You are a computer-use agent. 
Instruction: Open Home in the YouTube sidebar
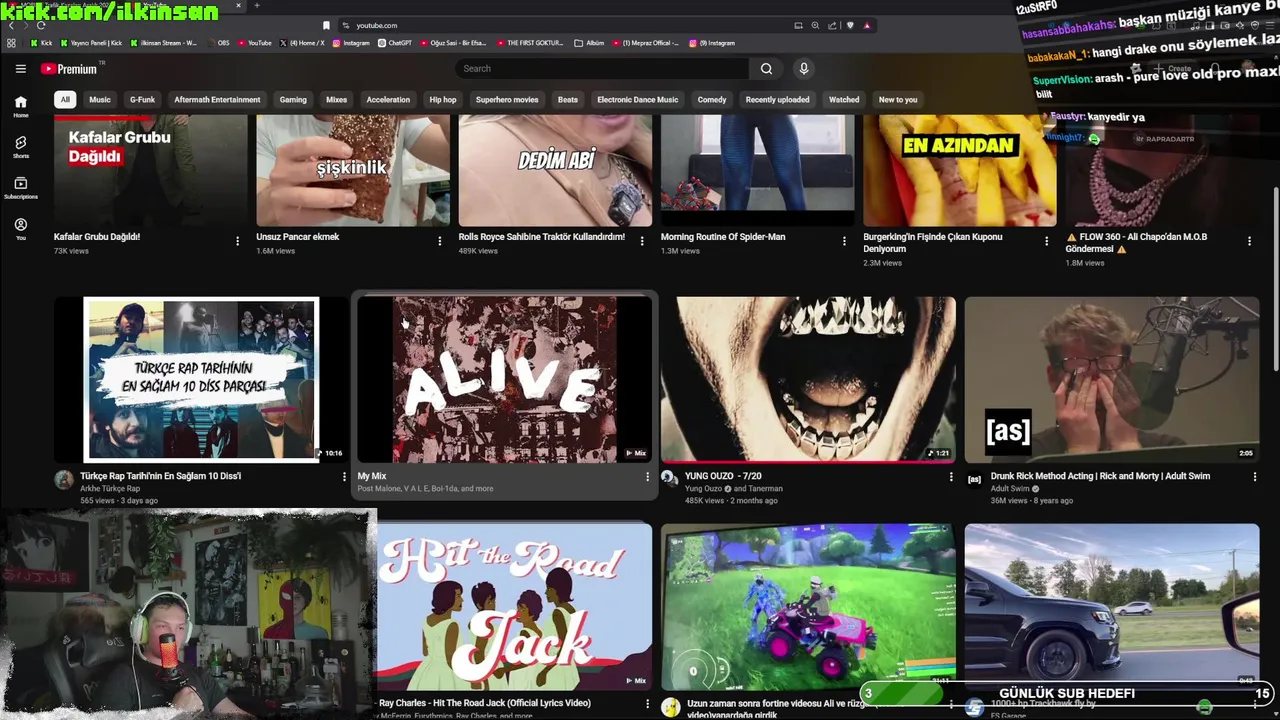pyautogui.click(x=21, y=107)
